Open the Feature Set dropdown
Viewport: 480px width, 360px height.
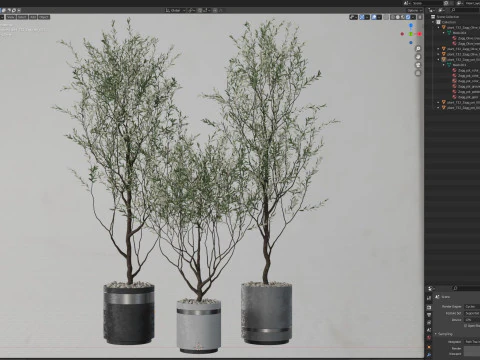click(x=472, y=313)
